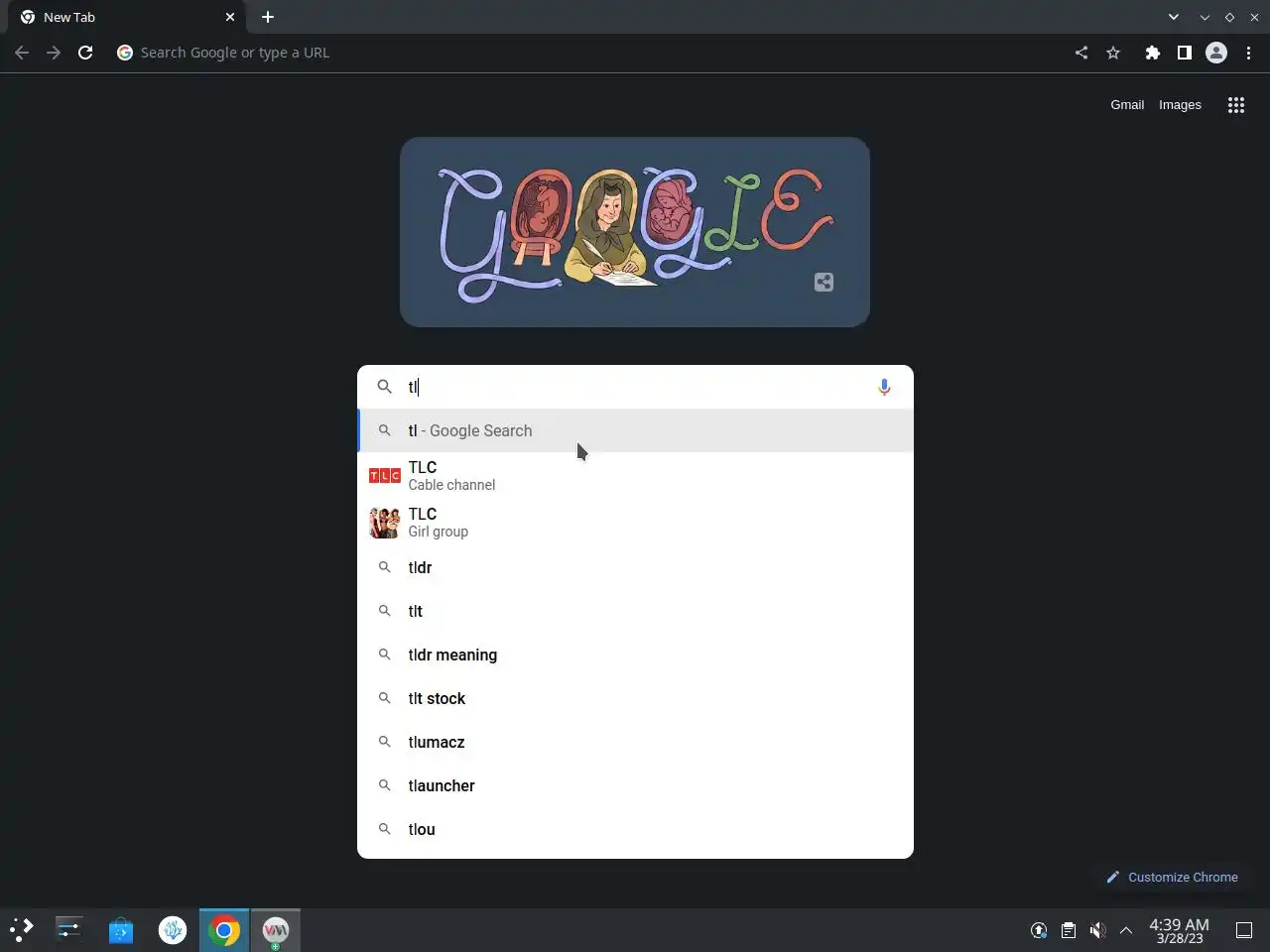Choose TLC Cable channel suggestion
Screen dimensions: 1270x952
[635, 476]
